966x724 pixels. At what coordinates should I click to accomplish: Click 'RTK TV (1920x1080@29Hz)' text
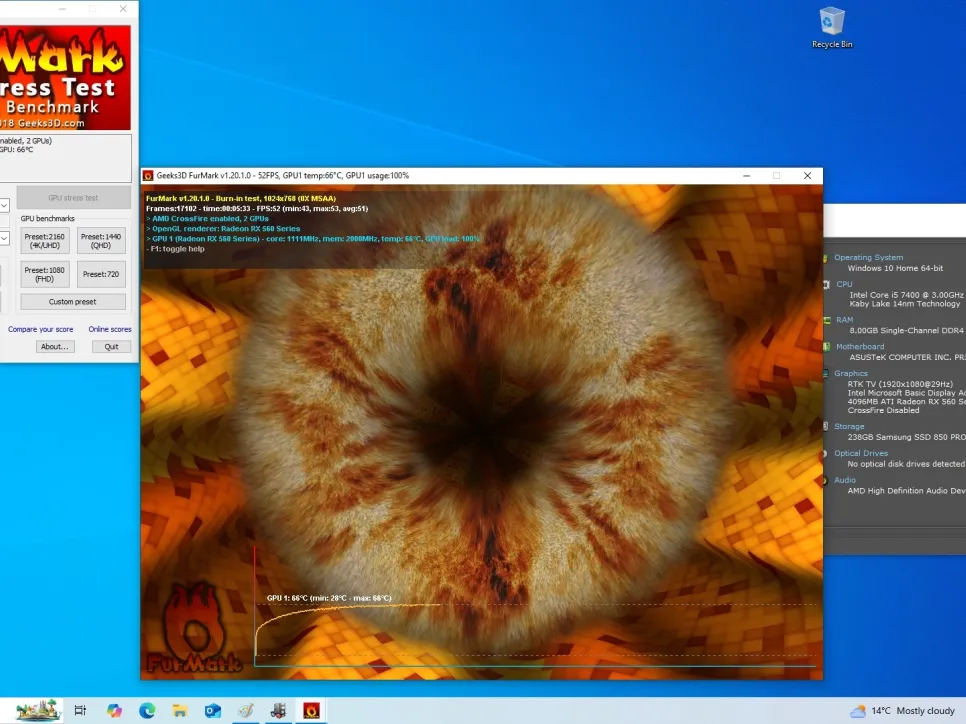900,384
